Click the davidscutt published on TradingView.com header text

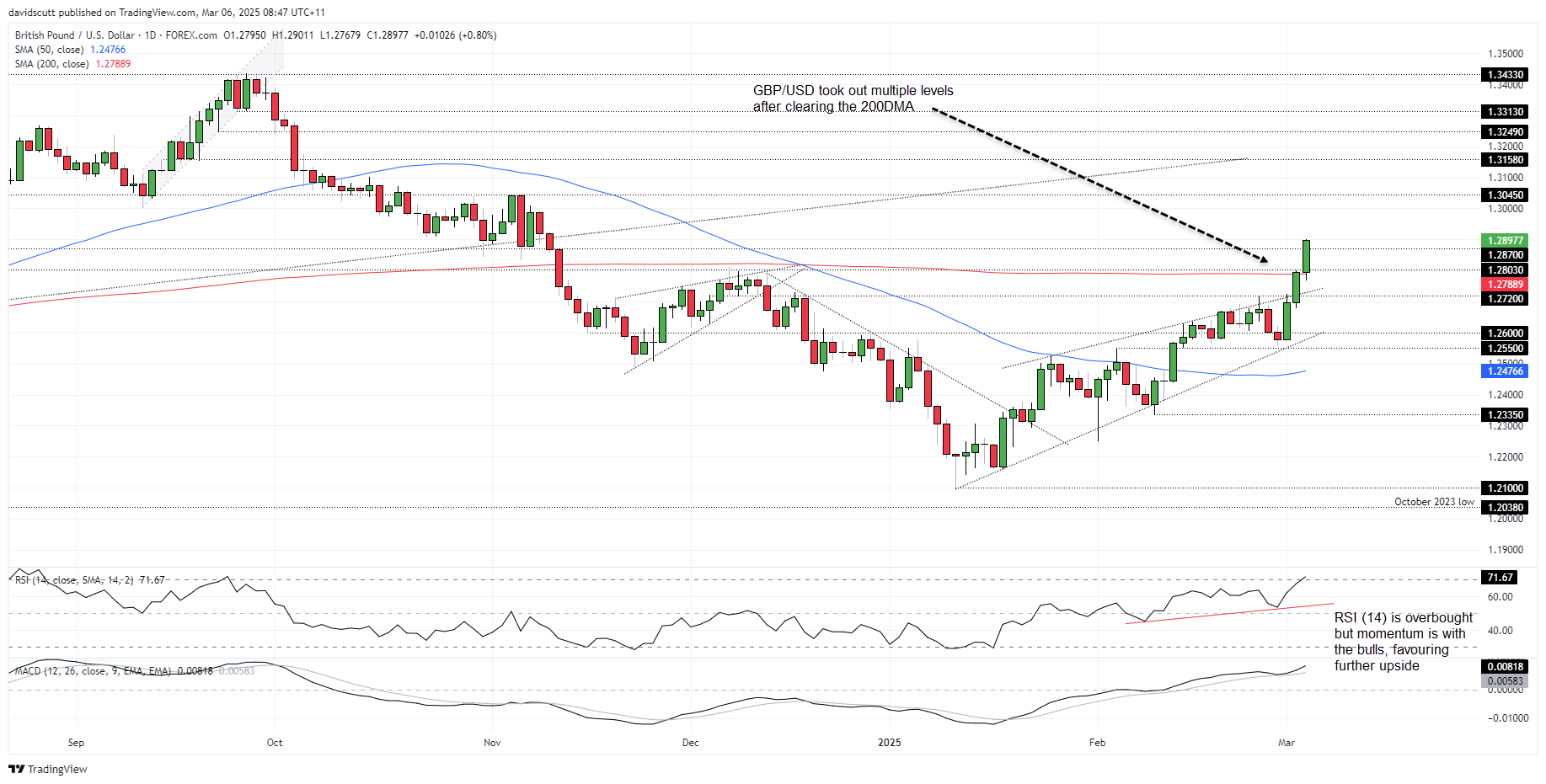pyautogui.click(x=167, y=13)
